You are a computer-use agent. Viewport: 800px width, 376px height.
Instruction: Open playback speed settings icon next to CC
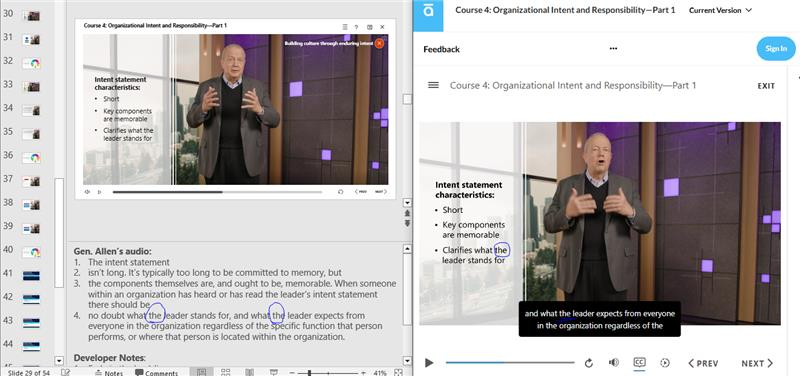tap(665, 363)
